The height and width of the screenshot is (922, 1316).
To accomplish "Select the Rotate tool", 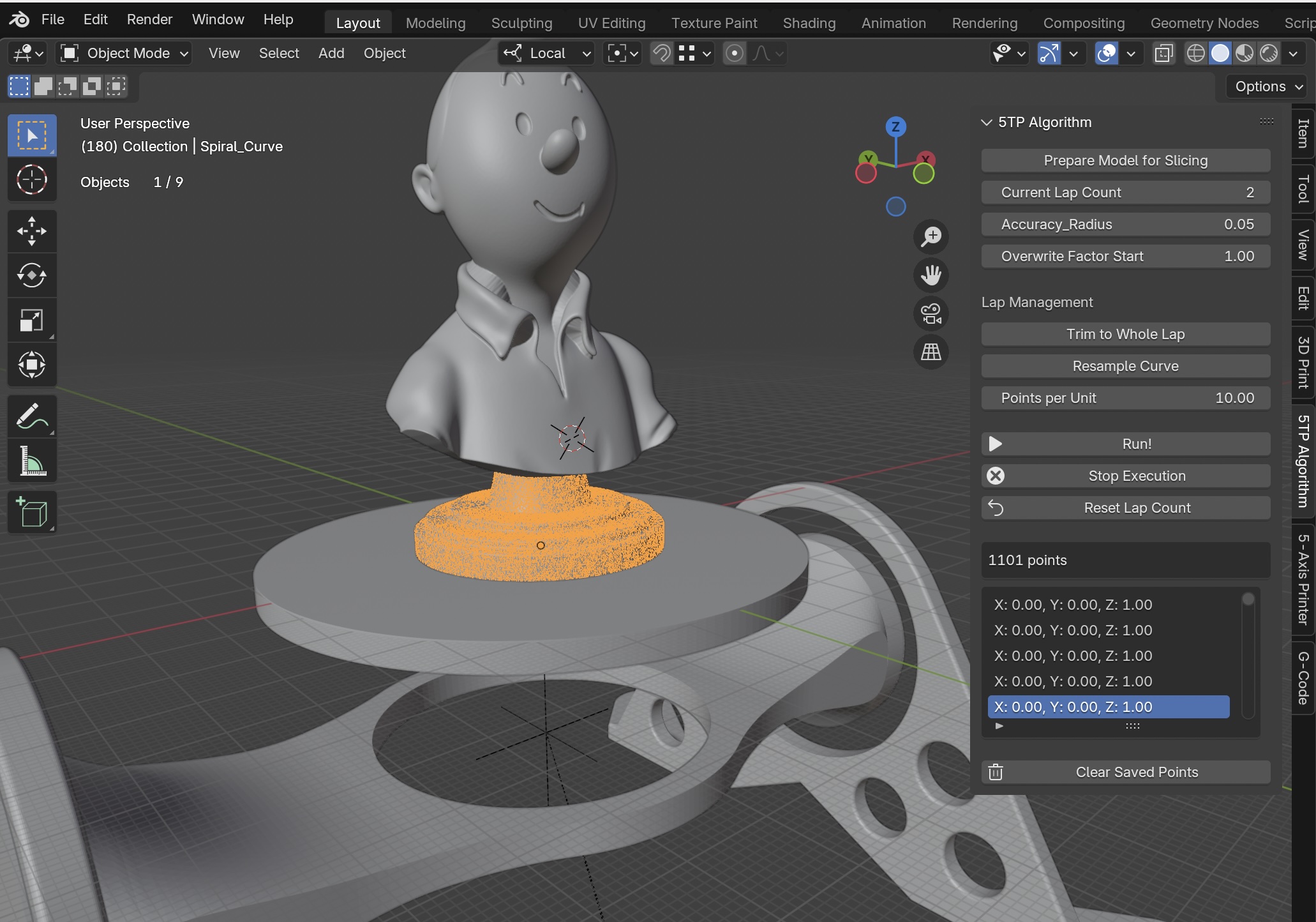I will click(32, 276).
